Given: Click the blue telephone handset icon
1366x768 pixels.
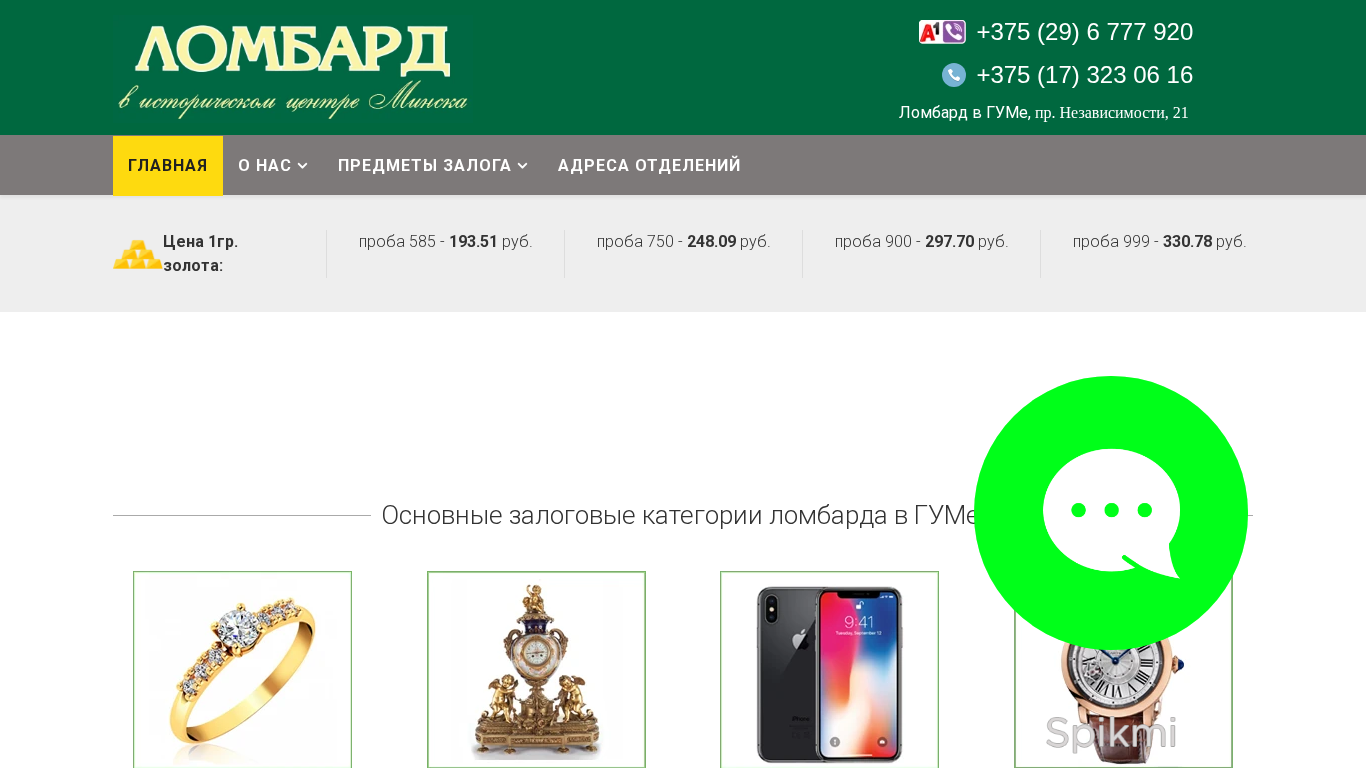Looking at the screenshot, I should 954,75.
